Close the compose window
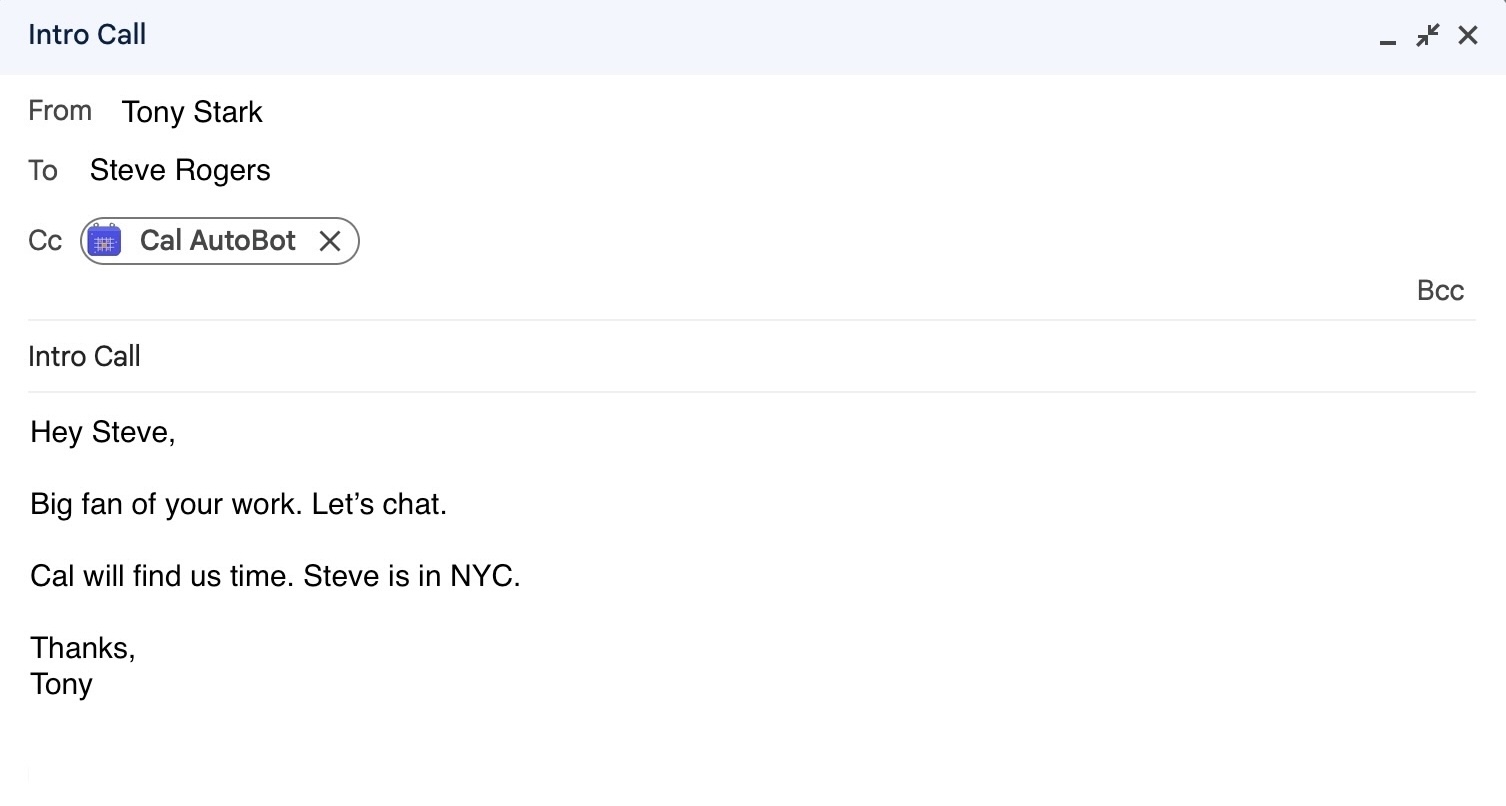The height and width of the screenshot is (806, 1506). coord(1467,34)
